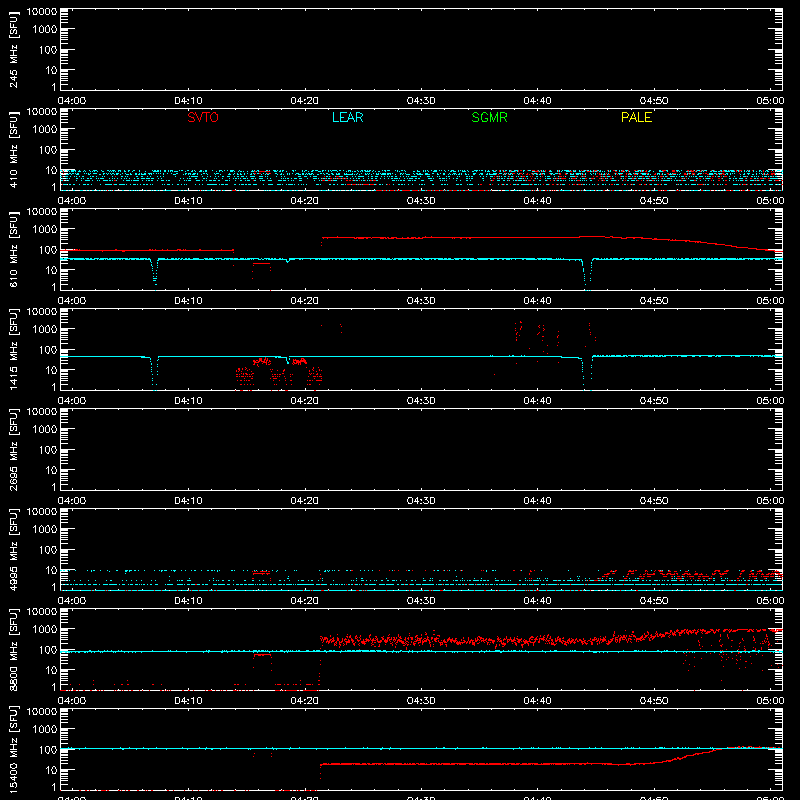Select the 410 MHz [SFU] axis title
The height and width of the screenshot is (800, 800).
(x=14, y=149)
